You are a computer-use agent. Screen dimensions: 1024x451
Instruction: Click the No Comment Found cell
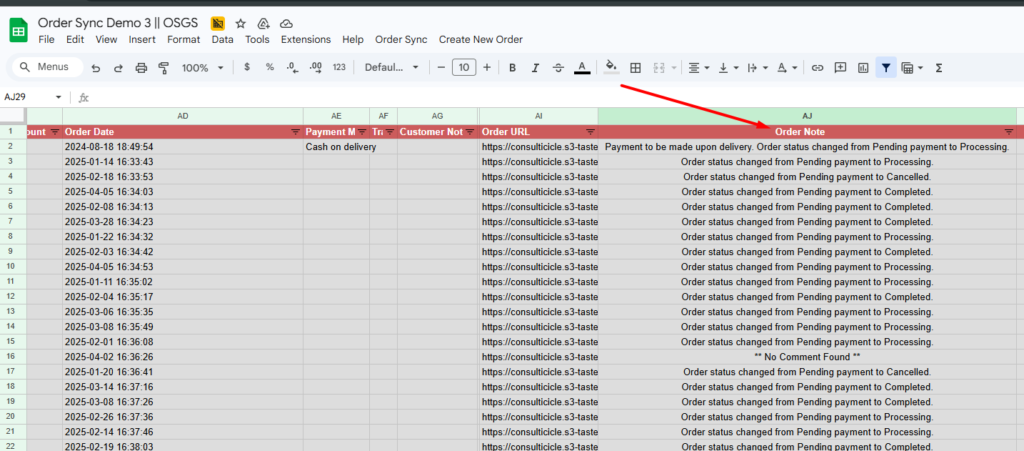[x=807, y=357]
